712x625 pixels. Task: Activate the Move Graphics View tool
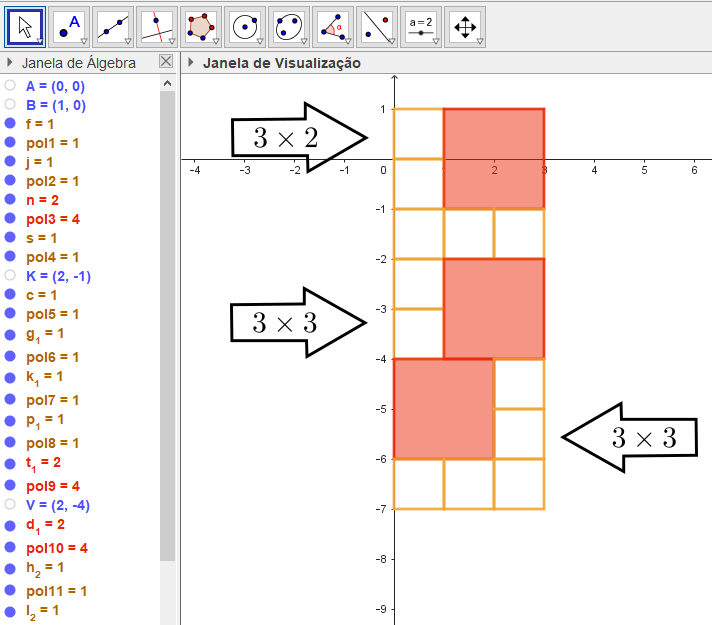(x=465, y=26)
